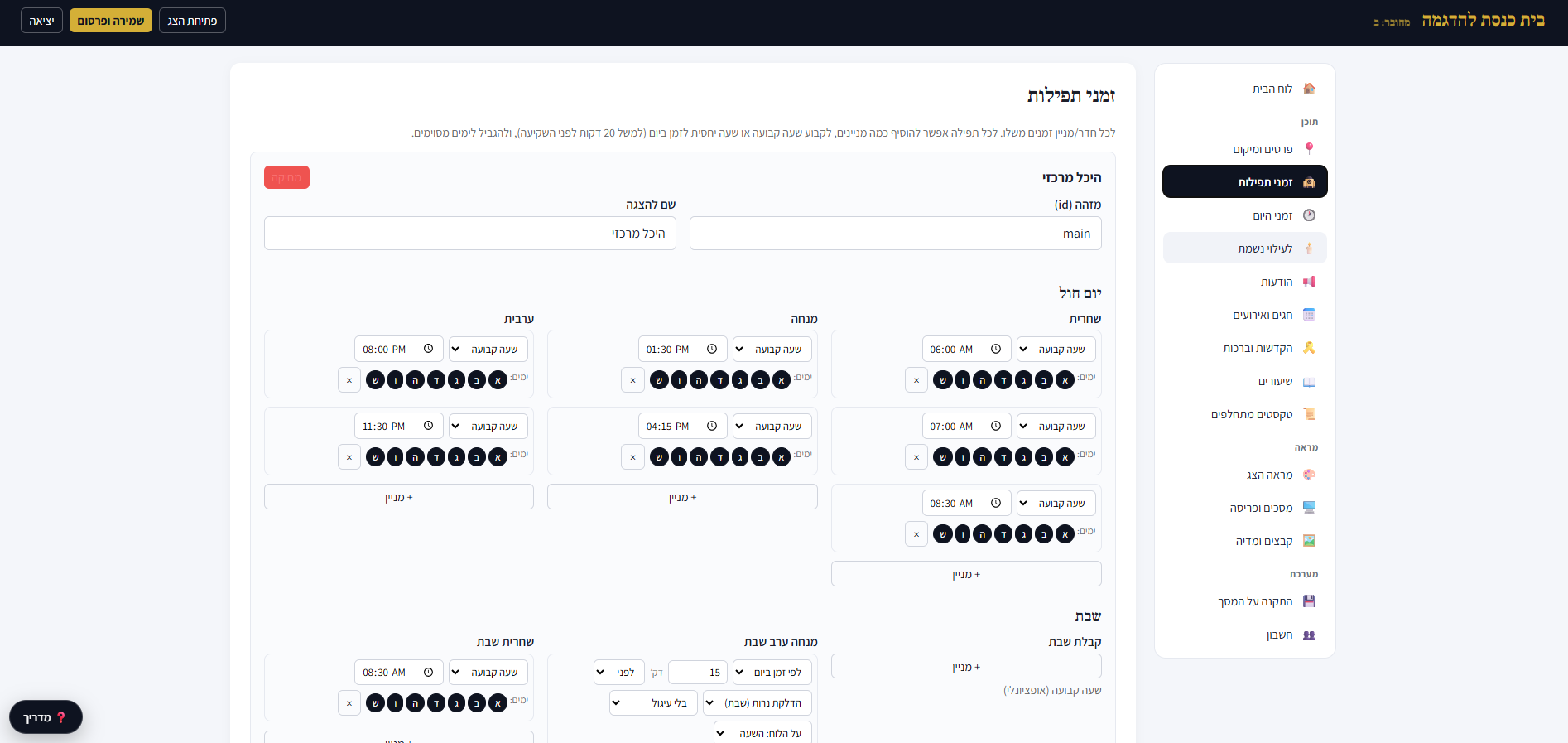Toggle day ב for the 08:00 PM Arvit minyan
This screenshot has height=743, width=1568.
[x=477, y=380]
